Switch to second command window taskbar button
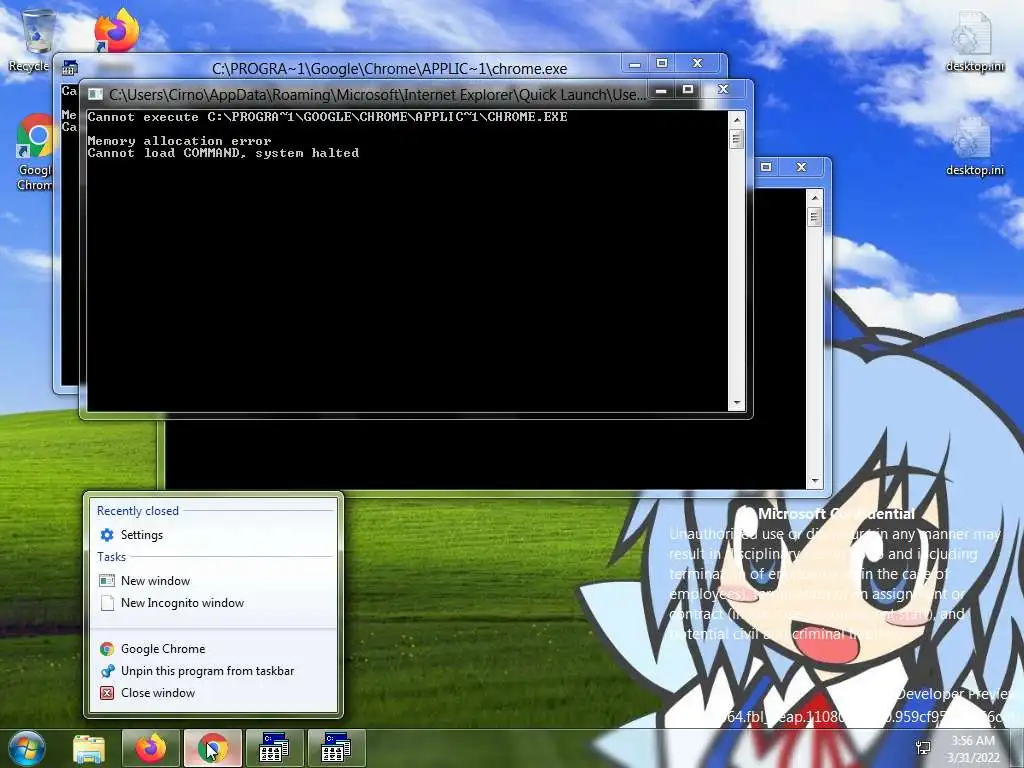Screen dimensions: 1024x768 point(336,748)
